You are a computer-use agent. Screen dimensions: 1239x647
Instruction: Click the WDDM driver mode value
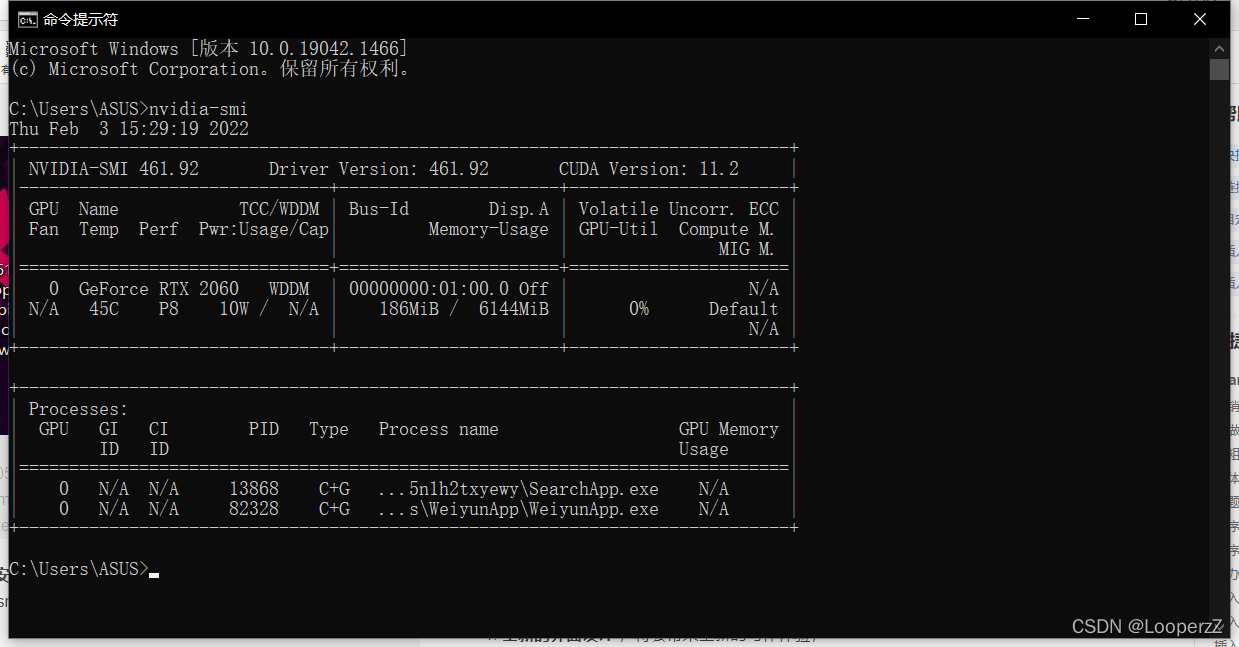(x=289, y=289)
